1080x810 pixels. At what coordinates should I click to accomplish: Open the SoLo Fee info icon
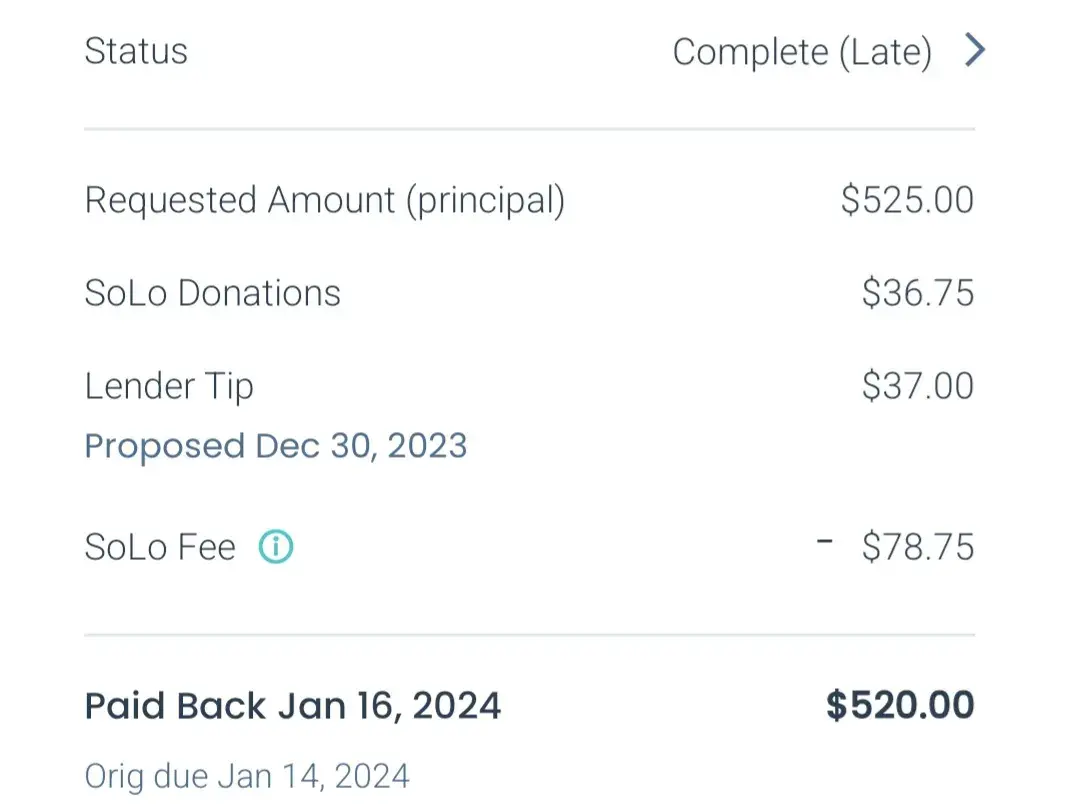(x=276, y=547)
